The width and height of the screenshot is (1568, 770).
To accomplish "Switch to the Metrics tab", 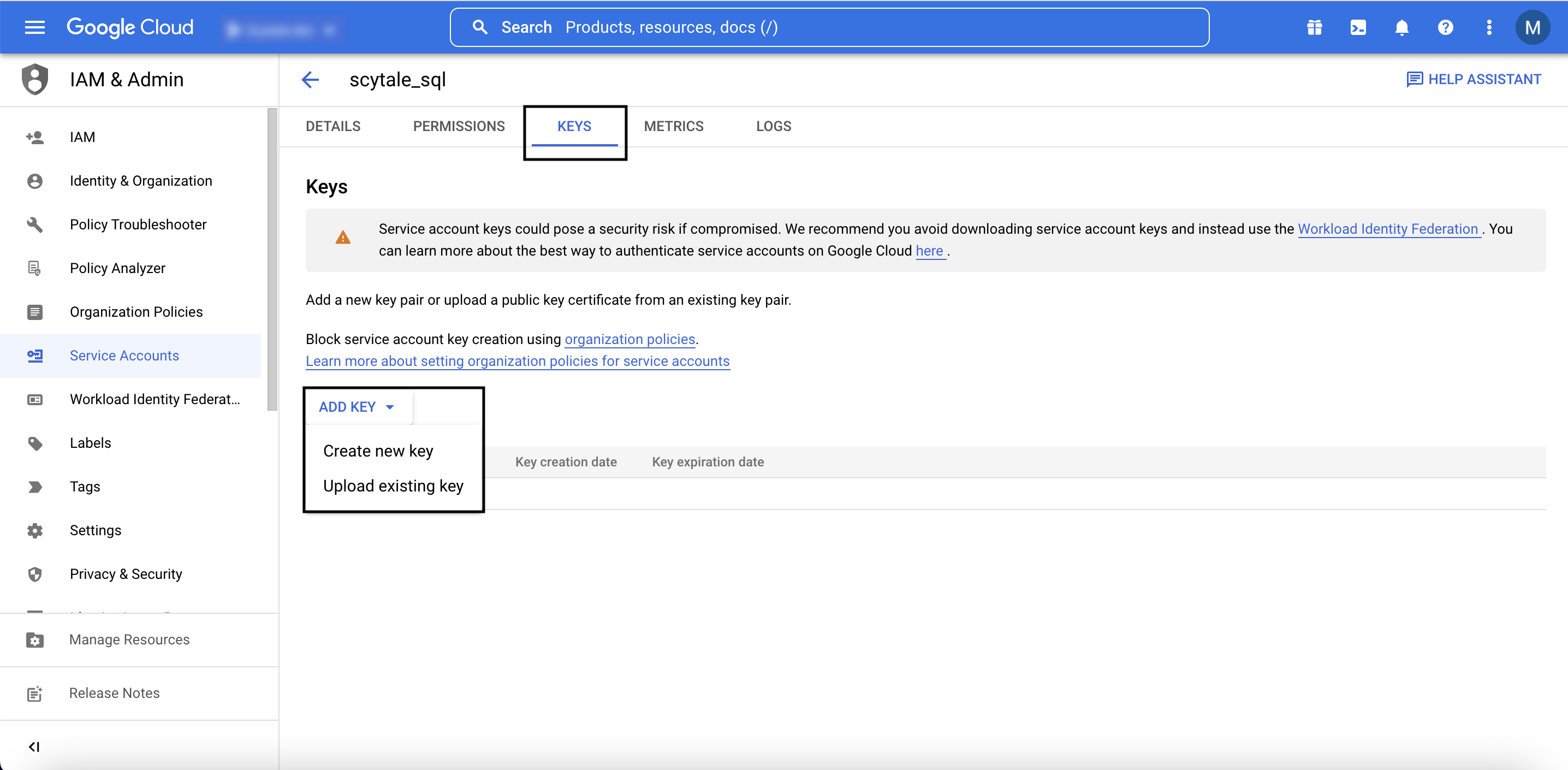I will (674, 126).
